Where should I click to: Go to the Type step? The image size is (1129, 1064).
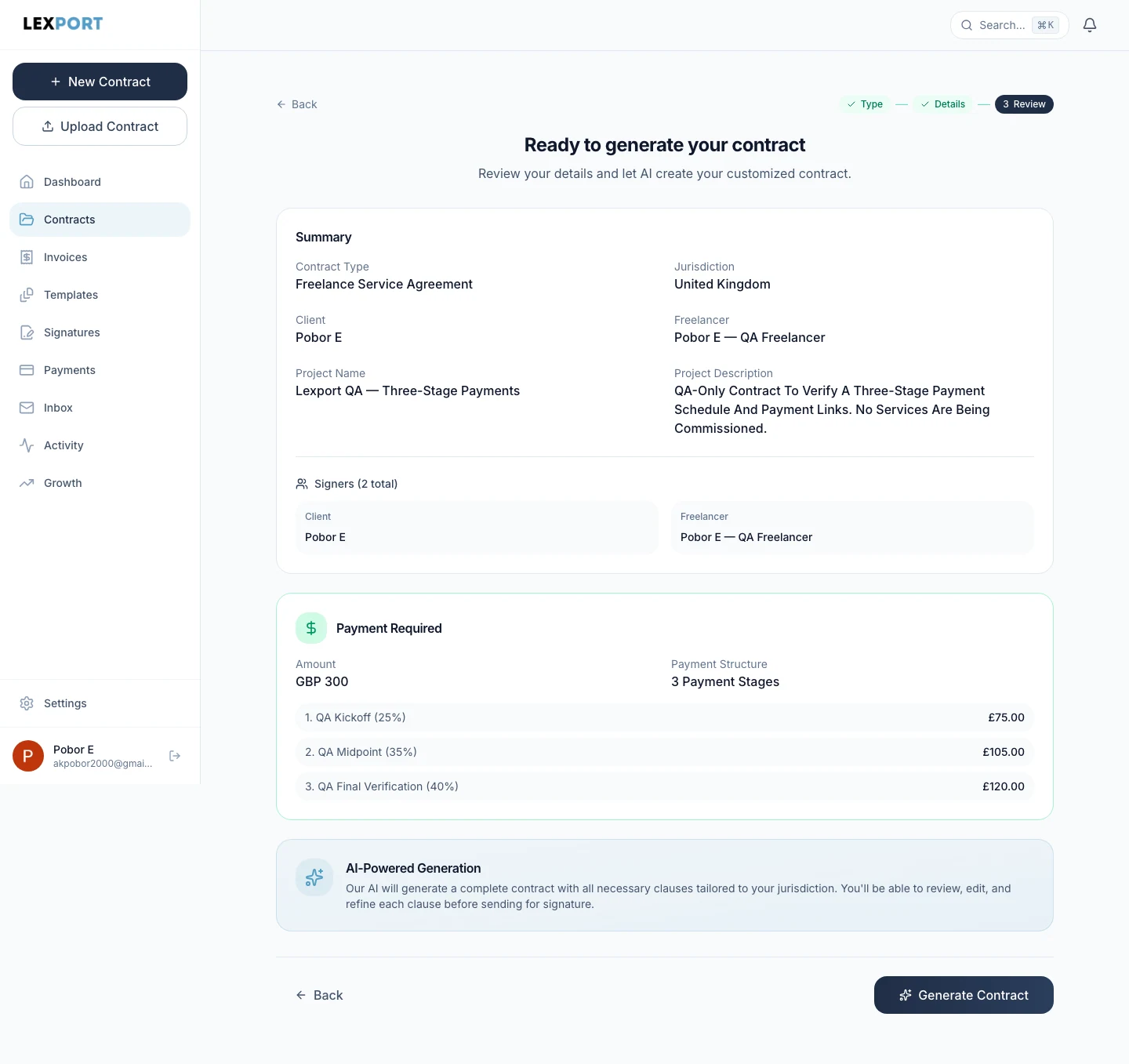865,104
